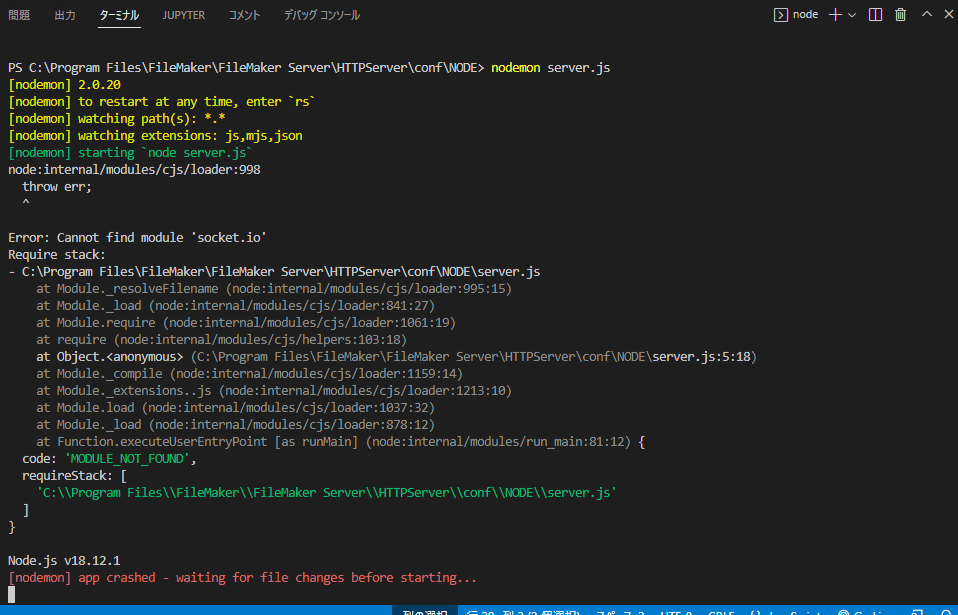
Task: Maximize the panel with the up chevron
Action: click(927, 14)
